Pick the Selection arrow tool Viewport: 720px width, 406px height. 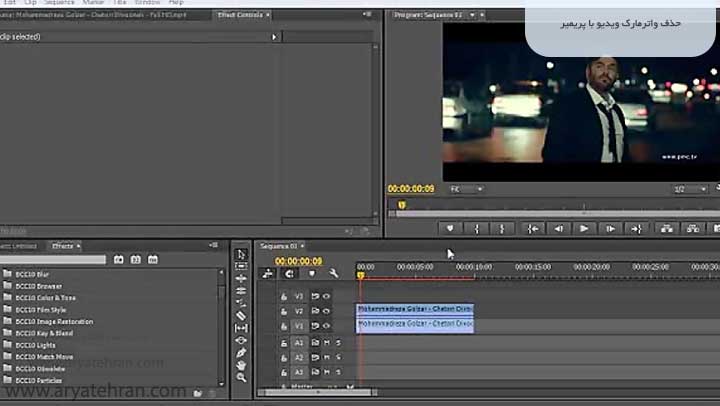[241, 255]
